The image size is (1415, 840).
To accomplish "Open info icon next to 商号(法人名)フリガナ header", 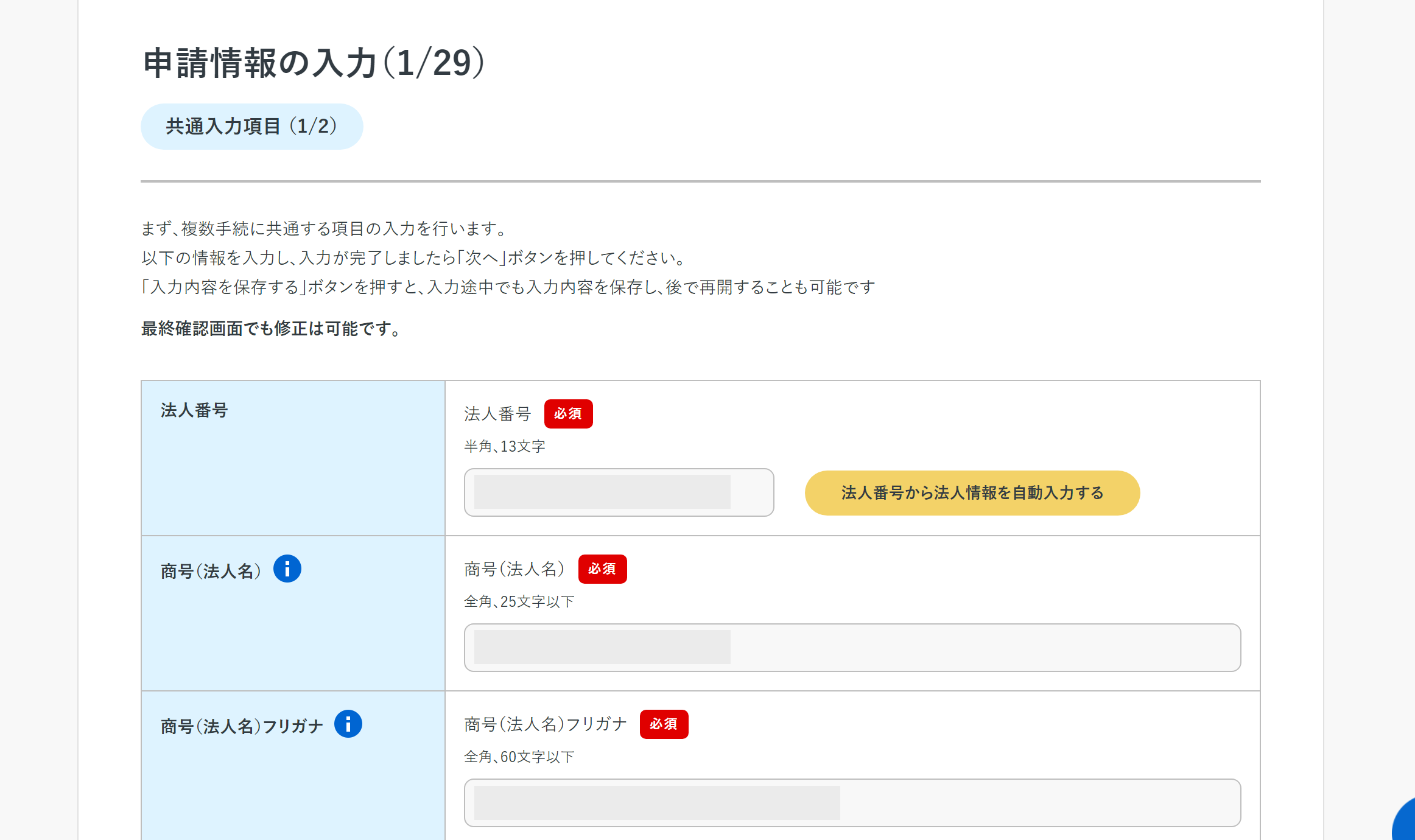I will tap(348, 724).
